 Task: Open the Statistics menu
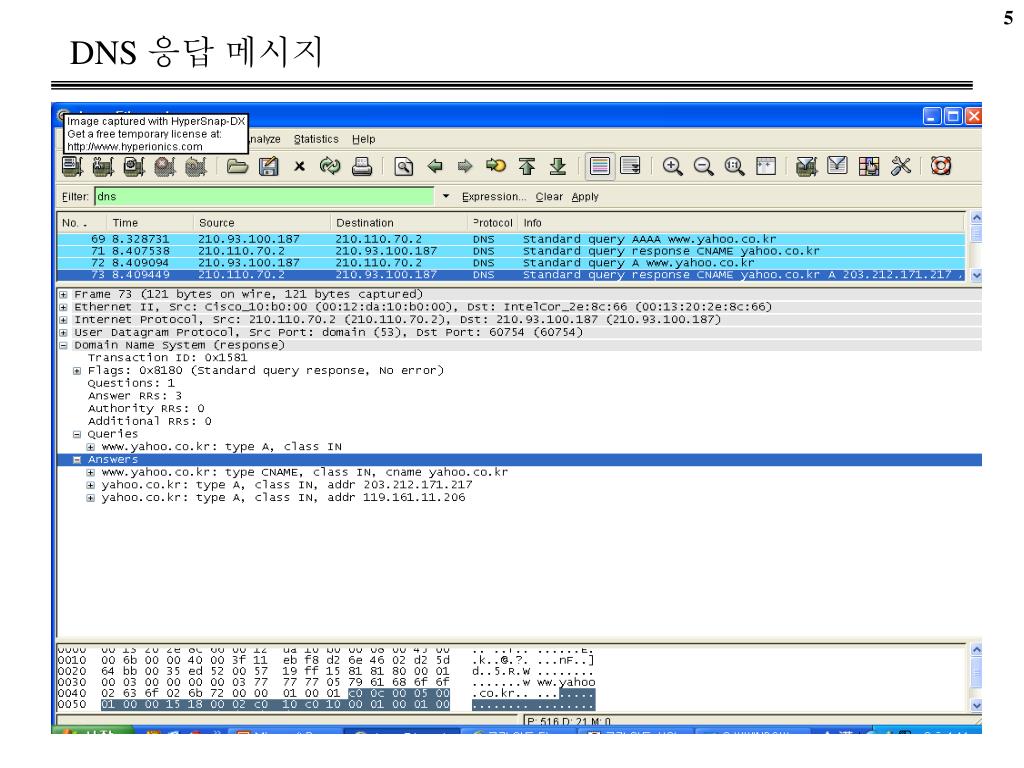316,139
